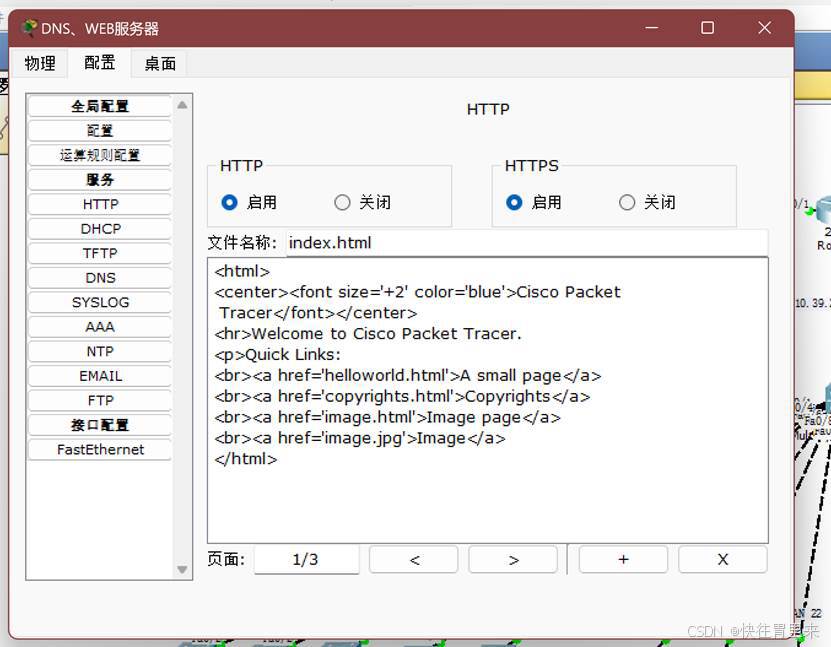Switch to the 桌面 tab

(160, 64)
